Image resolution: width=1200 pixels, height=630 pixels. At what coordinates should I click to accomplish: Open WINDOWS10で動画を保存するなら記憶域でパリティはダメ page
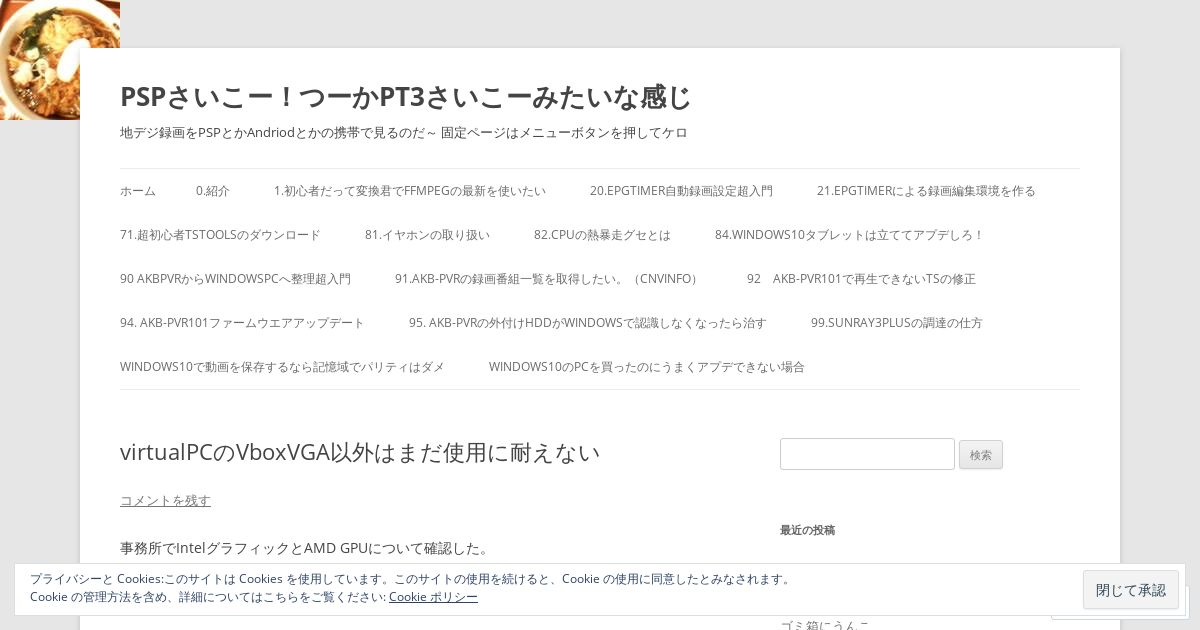[282, 367]
